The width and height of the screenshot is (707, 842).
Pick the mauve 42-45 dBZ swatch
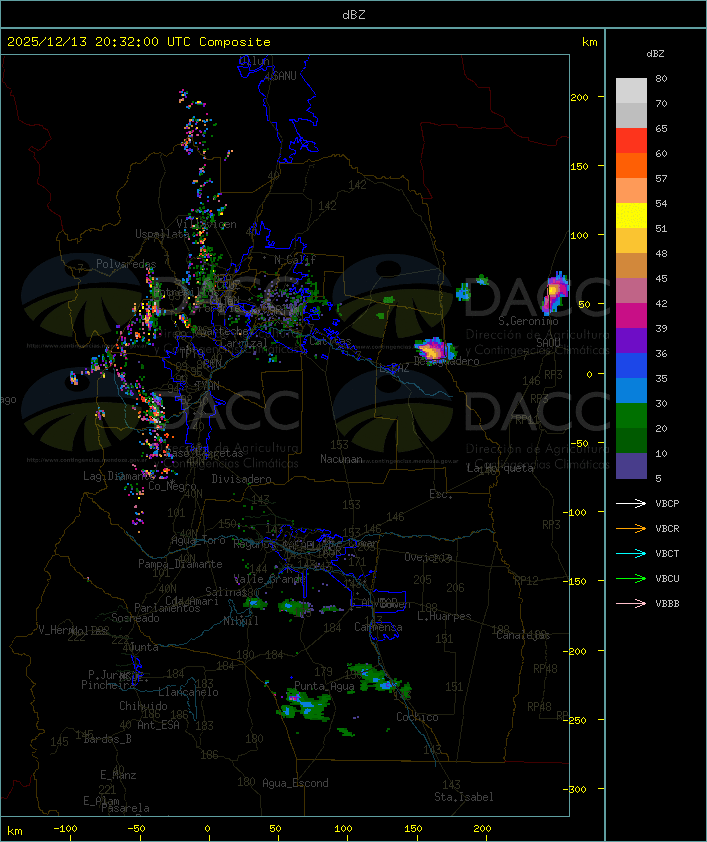(631, 291)
